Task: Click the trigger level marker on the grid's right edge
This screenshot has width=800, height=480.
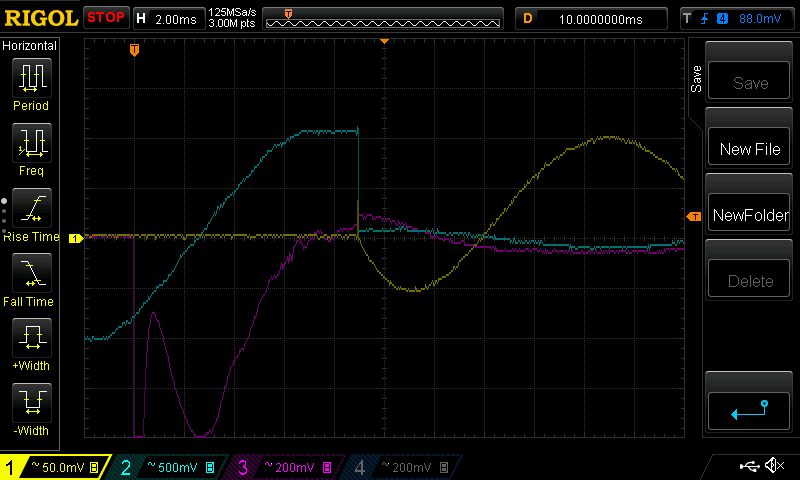Action: (694, 217)
